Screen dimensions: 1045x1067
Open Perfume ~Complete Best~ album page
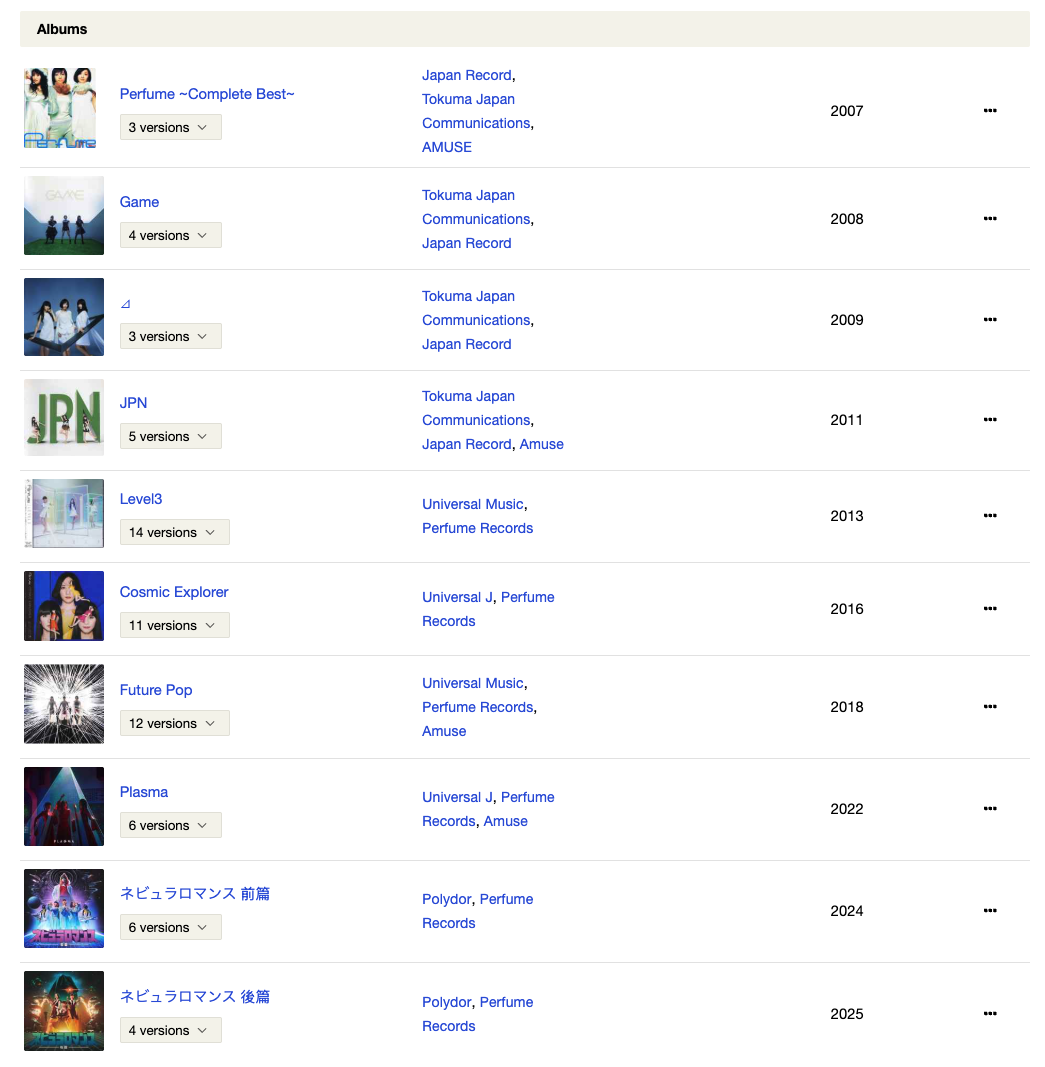pos(207,94)
